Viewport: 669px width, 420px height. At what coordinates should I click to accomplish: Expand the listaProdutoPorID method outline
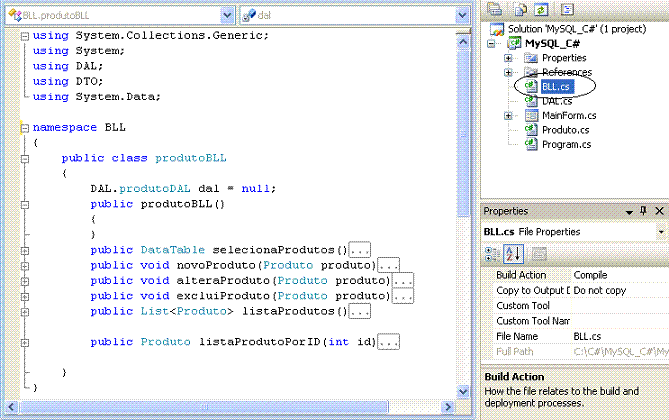[25, 342]
